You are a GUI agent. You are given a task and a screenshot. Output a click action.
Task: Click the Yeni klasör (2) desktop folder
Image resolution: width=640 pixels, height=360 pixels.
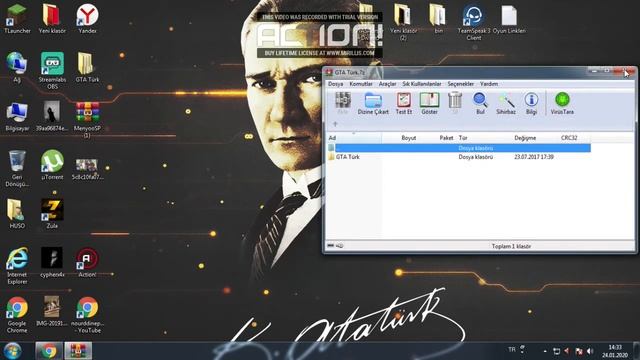pos(403,22)
